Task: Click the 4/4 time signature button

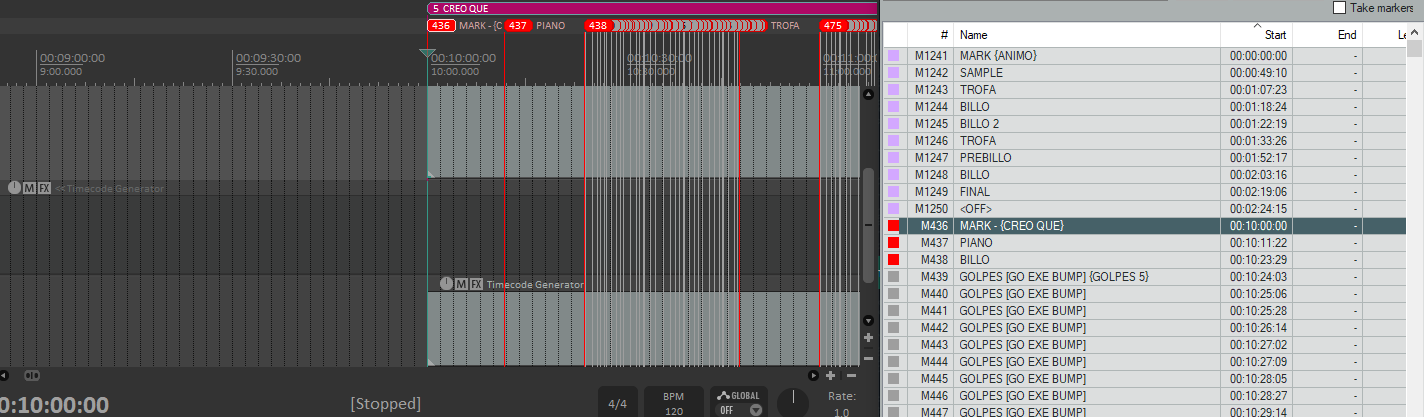Action: [618, 404]
